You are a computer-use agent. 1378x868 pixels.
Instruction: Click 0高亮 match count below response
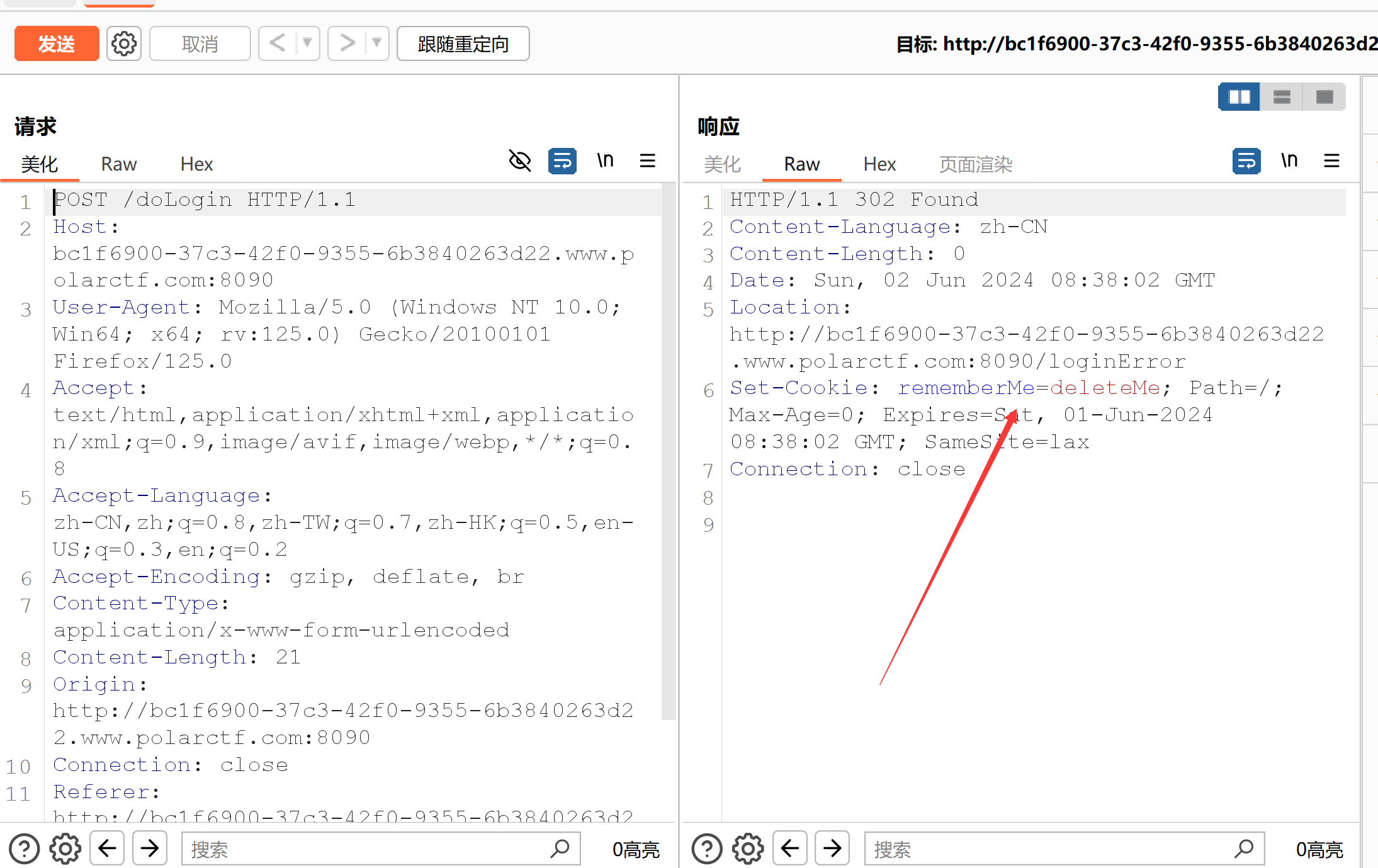(1319, 850)
